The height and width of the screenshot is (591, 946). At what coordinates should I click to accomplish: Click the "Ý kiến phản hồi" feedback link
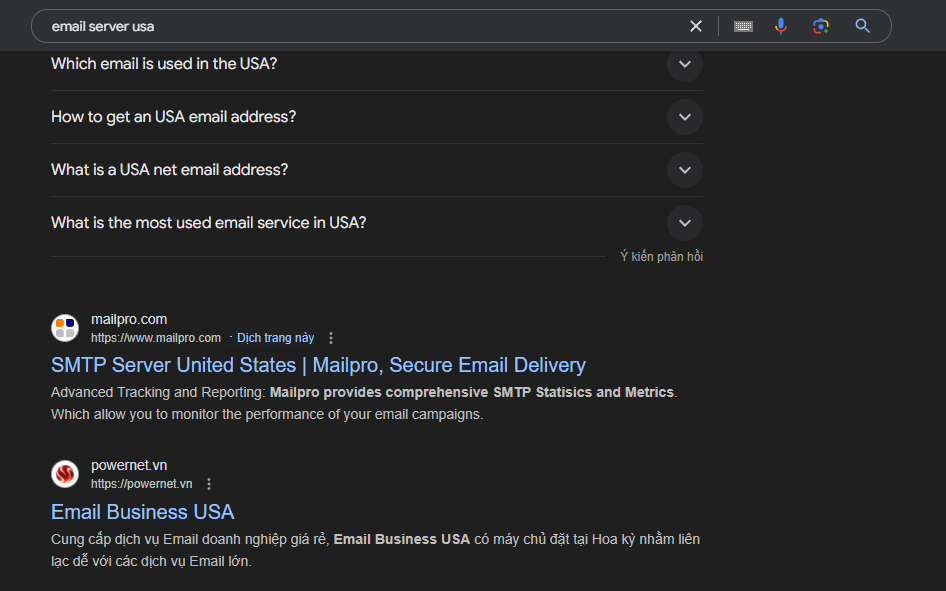click(x=661, y=257)
